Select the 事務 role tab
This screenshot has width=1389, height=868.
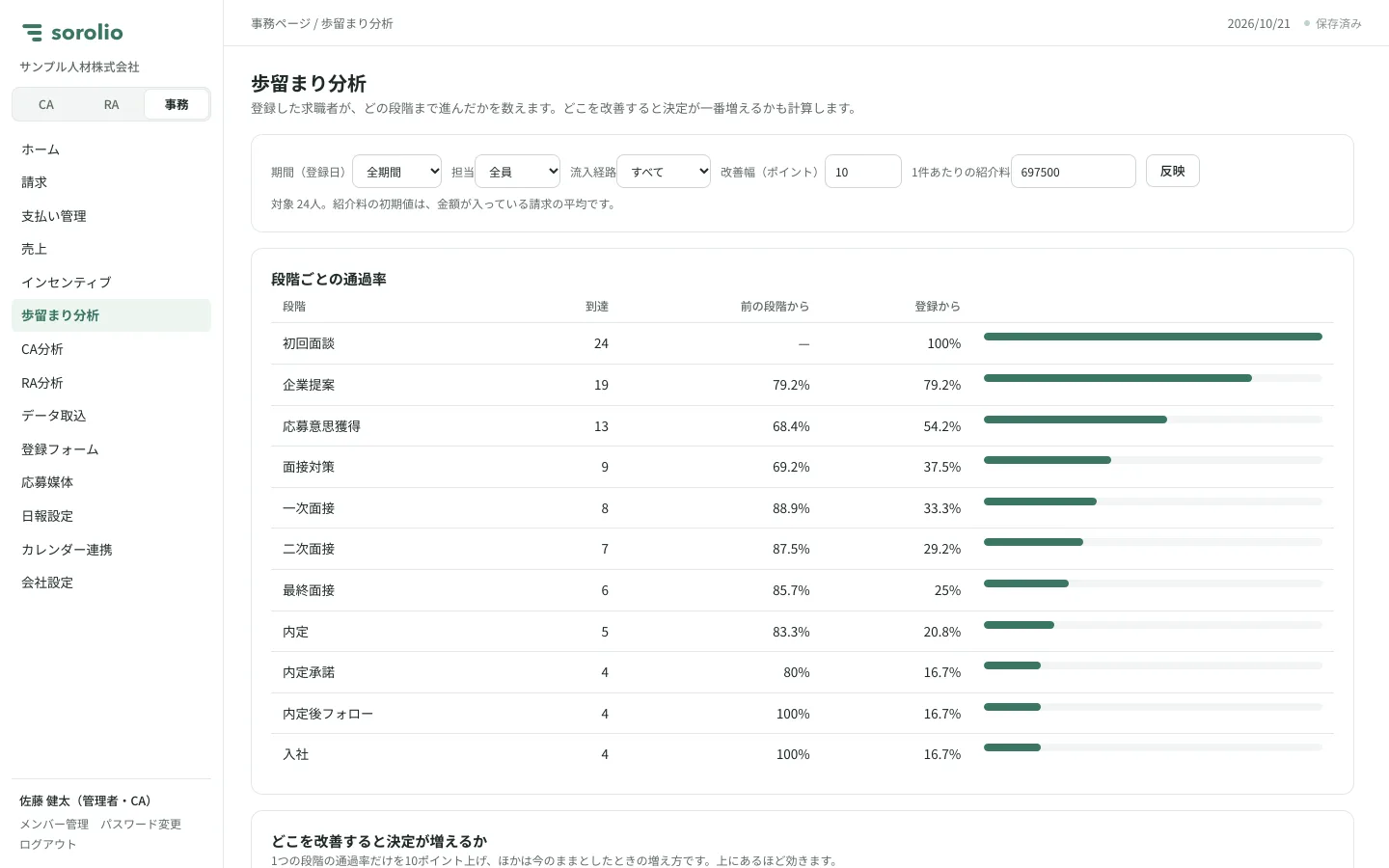[x=177, y=104]
